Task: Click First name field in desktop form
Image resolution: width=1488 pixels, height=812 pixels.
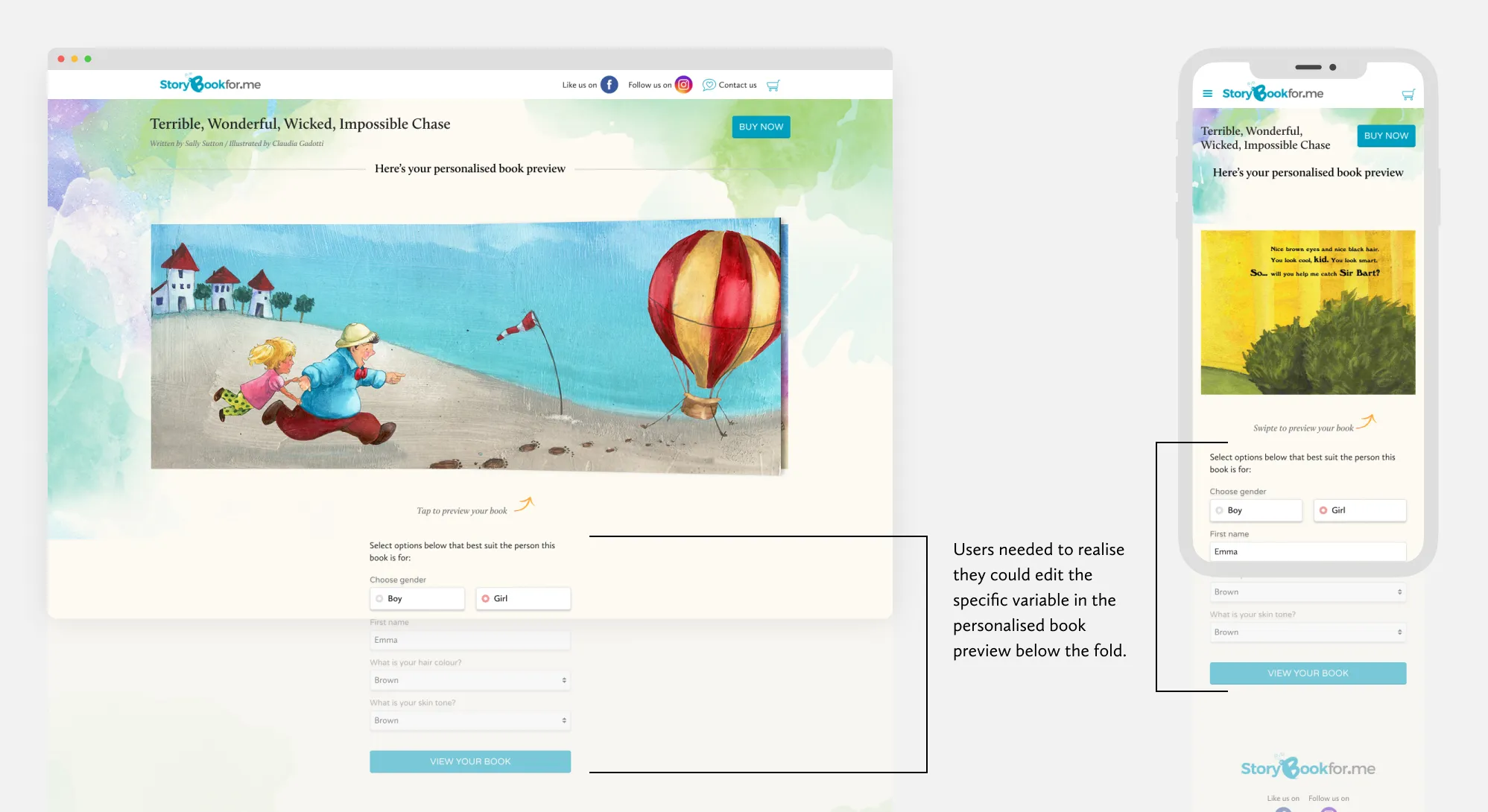Action: tap(470, 640)
